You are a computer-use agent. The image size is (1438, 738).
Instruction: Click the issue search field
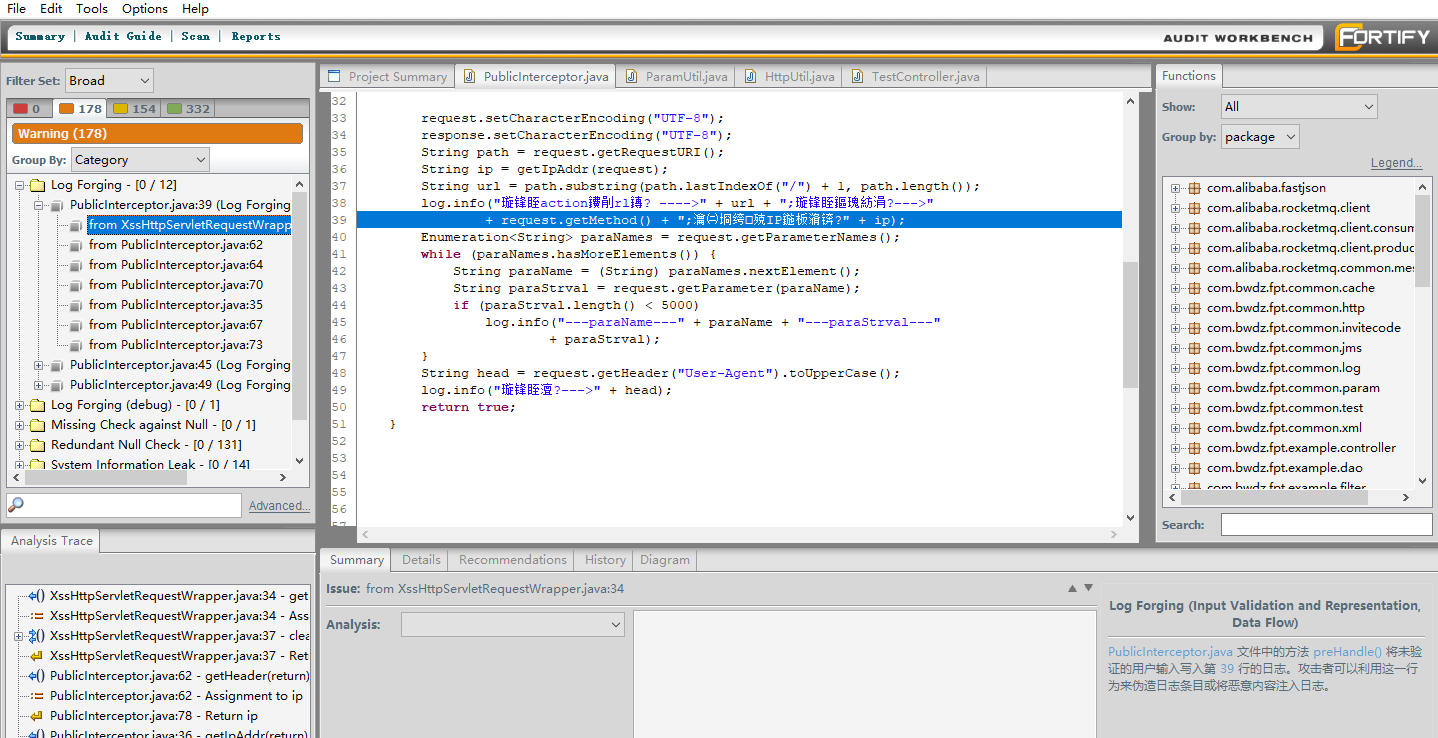click(124, 505)
